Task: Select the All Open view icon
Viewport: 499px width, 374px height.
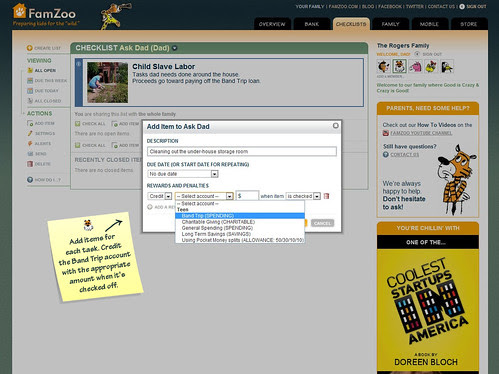Action: coord(30,70)
